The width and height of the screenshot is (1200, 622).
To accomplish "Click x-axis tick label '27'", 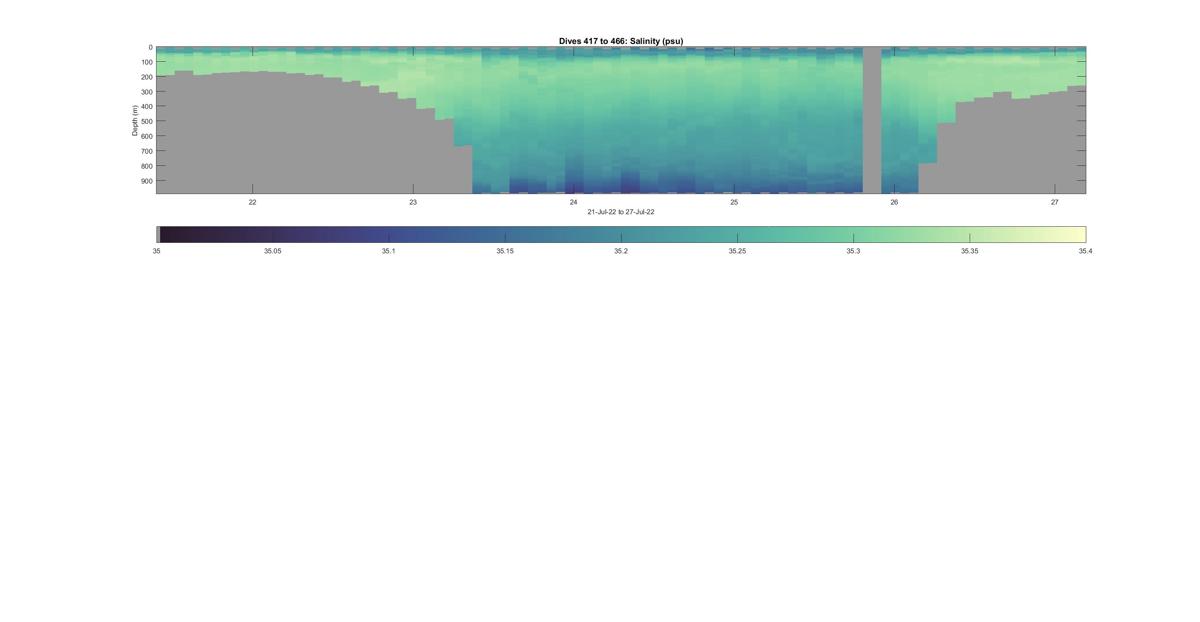I will tap(1055, 202).
